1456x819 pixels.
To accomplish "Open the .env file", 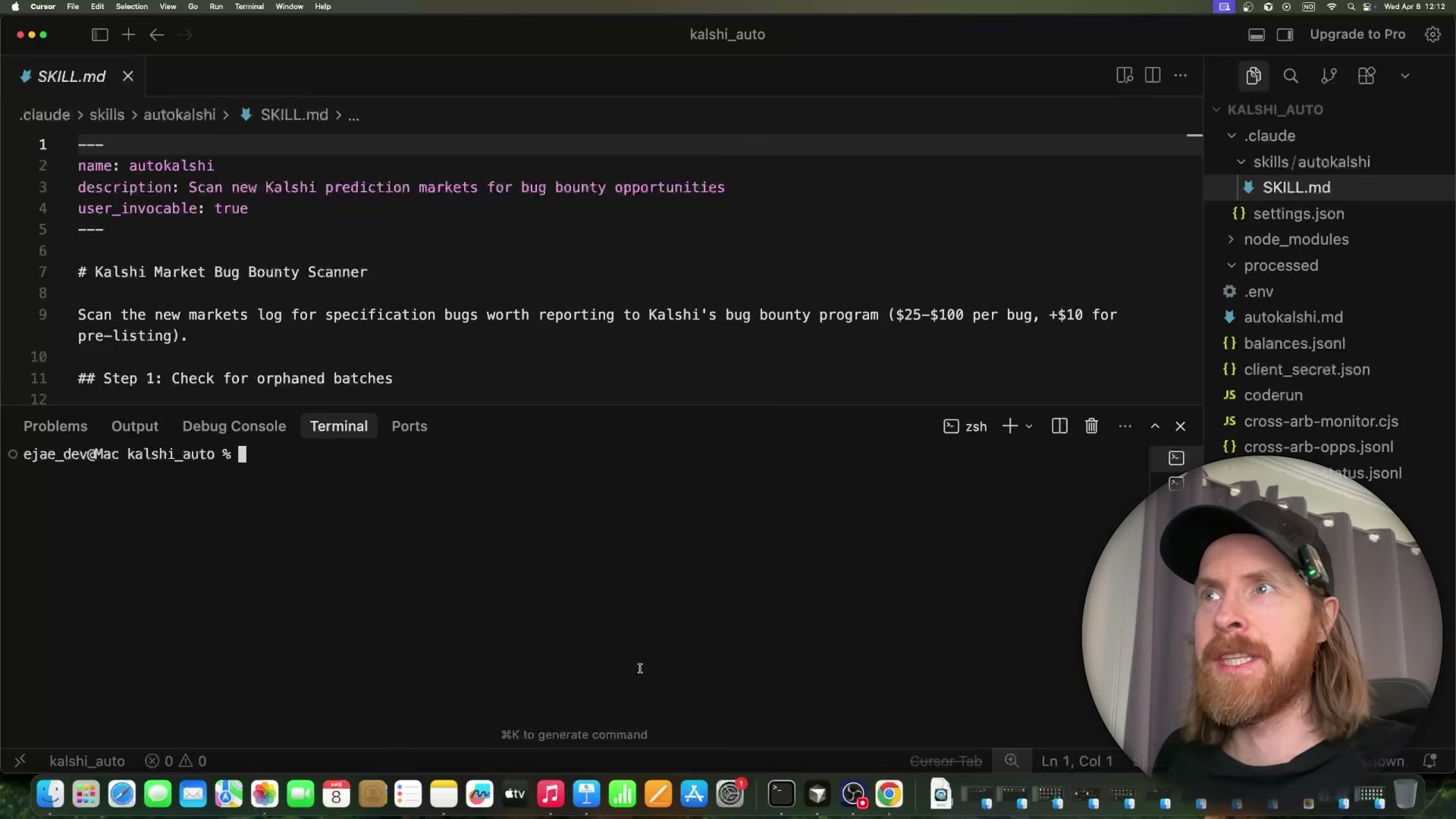I will tap(1258, 292).
